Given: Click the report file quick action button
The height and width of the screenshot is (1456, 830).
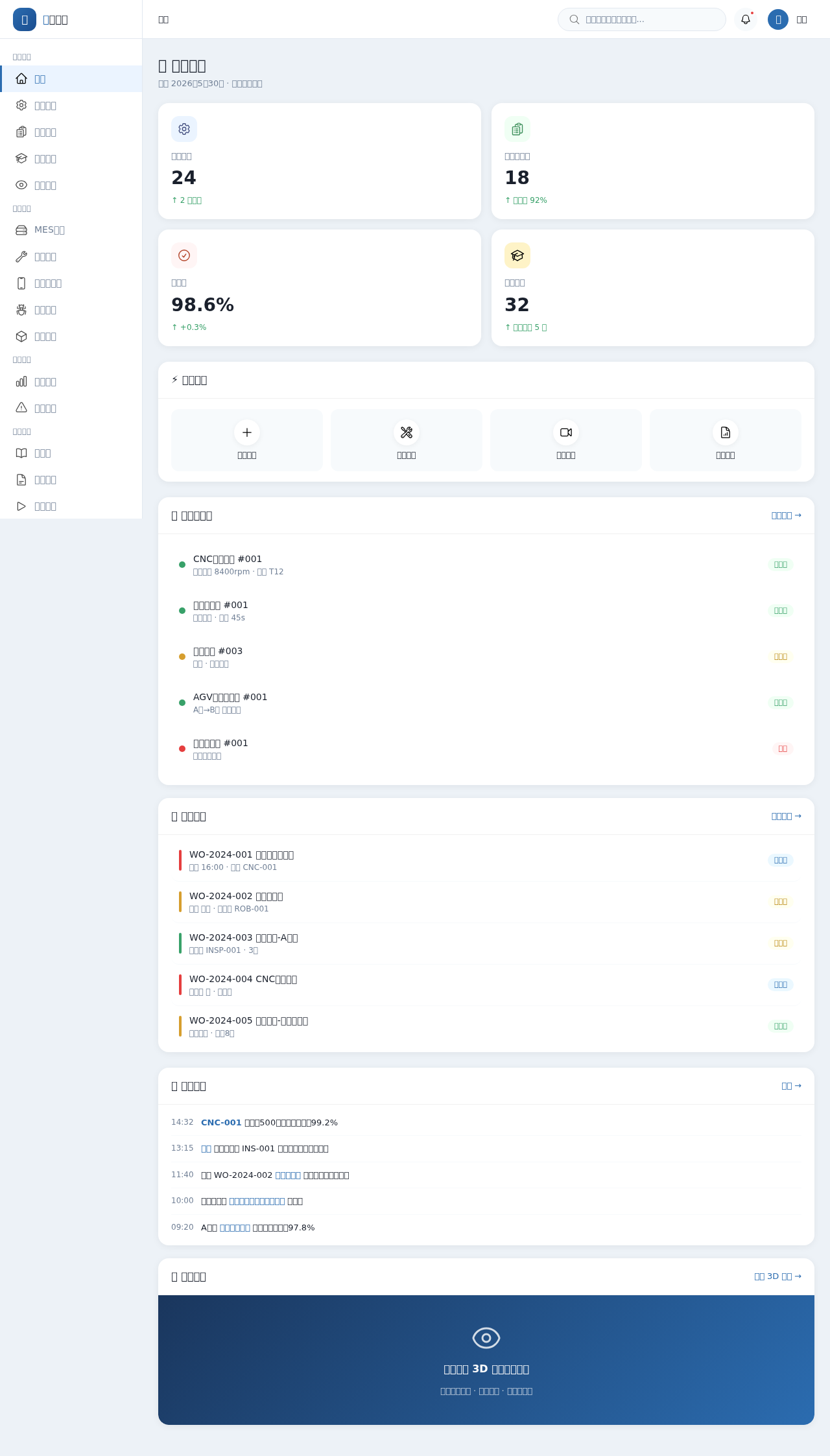Looking at the screenshot, I should coord(726,440).
